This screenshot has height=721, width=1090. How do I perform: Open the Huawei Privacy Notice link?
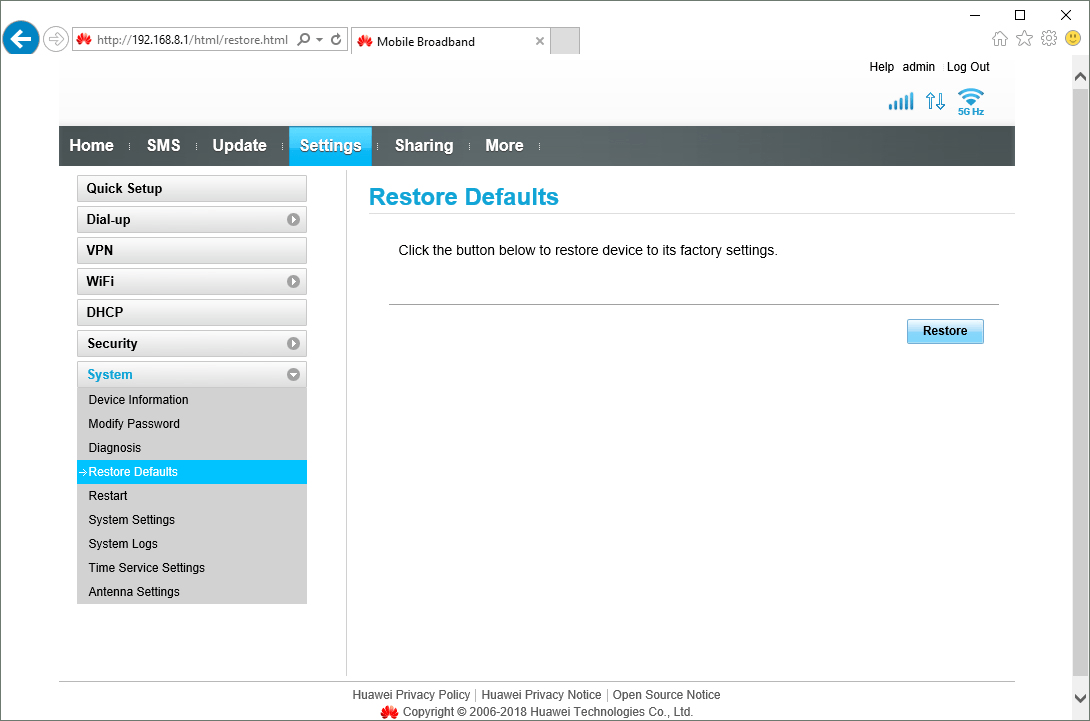541,694
